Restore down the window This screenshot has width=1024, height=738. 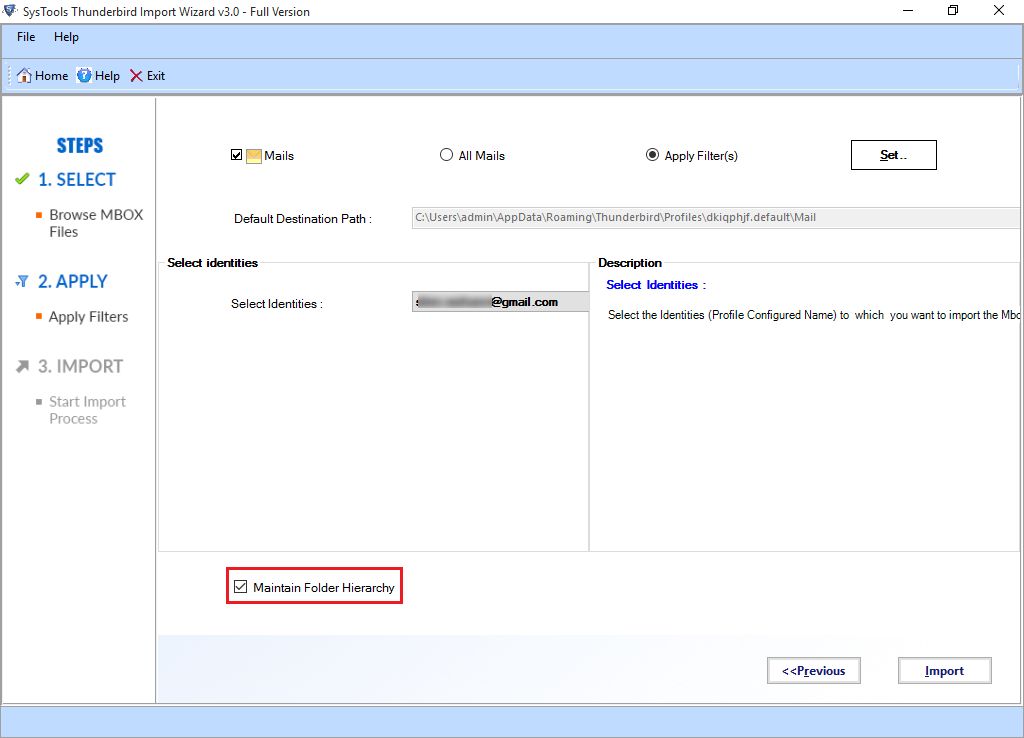[953, 10]
